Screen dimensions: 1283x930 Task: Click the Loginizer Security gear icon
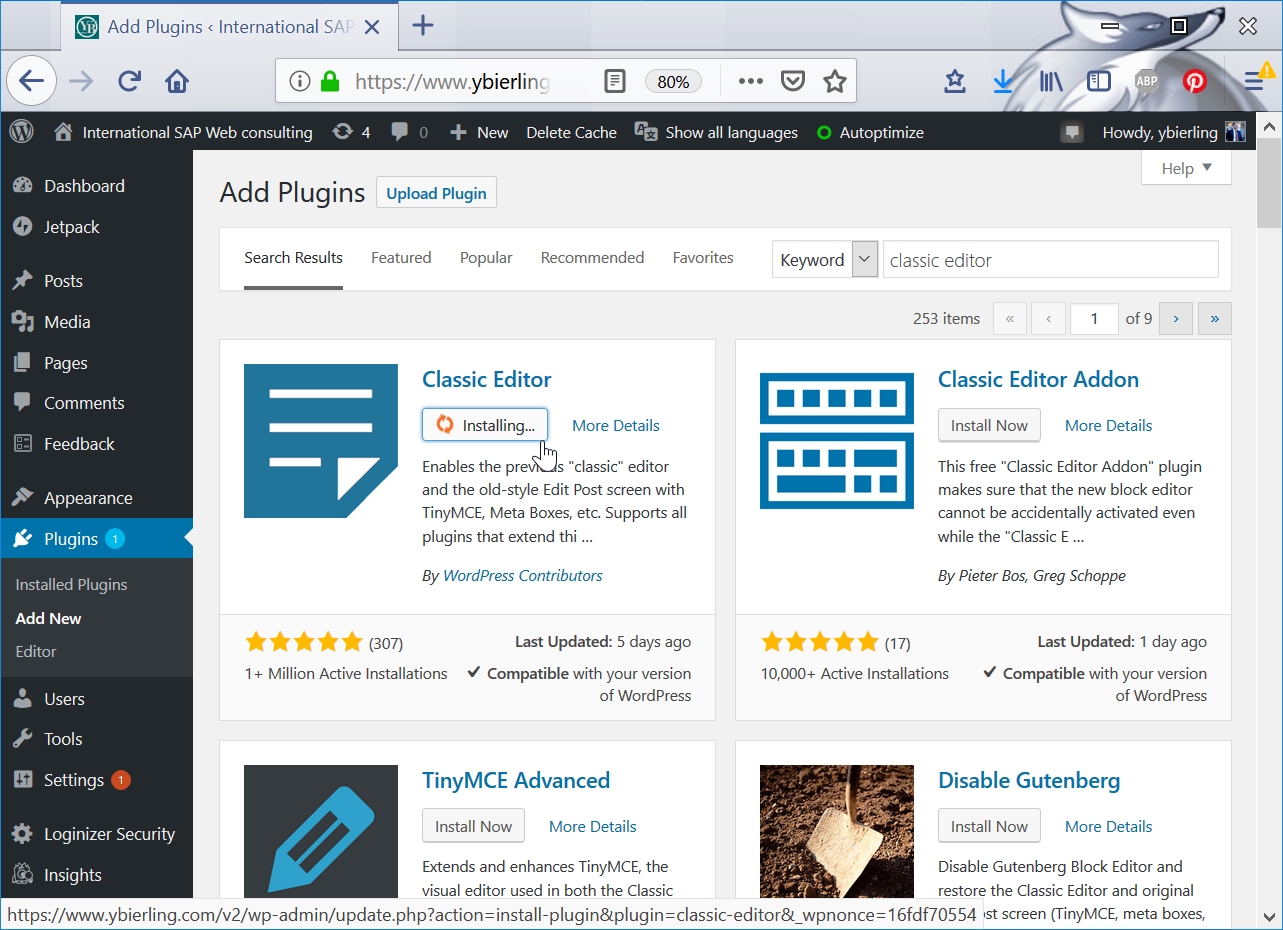(x=21, y=833)
